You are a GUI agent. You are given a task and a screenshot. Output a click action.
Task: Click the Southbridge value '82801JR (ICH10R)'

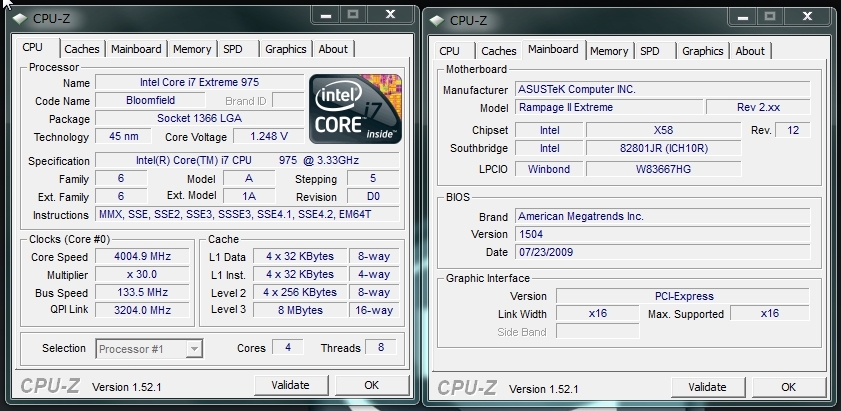click(663, 148)
